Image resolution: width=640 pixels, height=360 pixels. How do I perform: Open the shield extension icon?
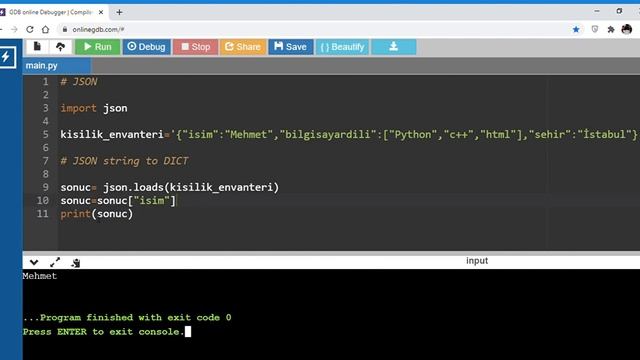tap(595, 29)
